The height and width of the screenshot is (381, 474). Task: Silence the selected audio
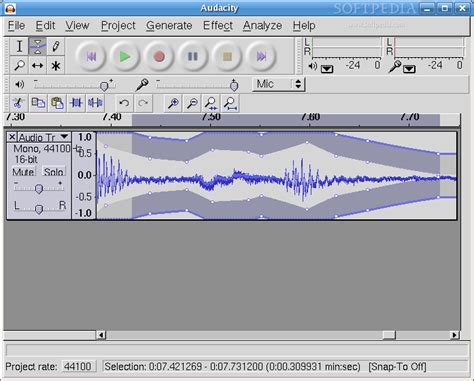[x=95, y=103]
